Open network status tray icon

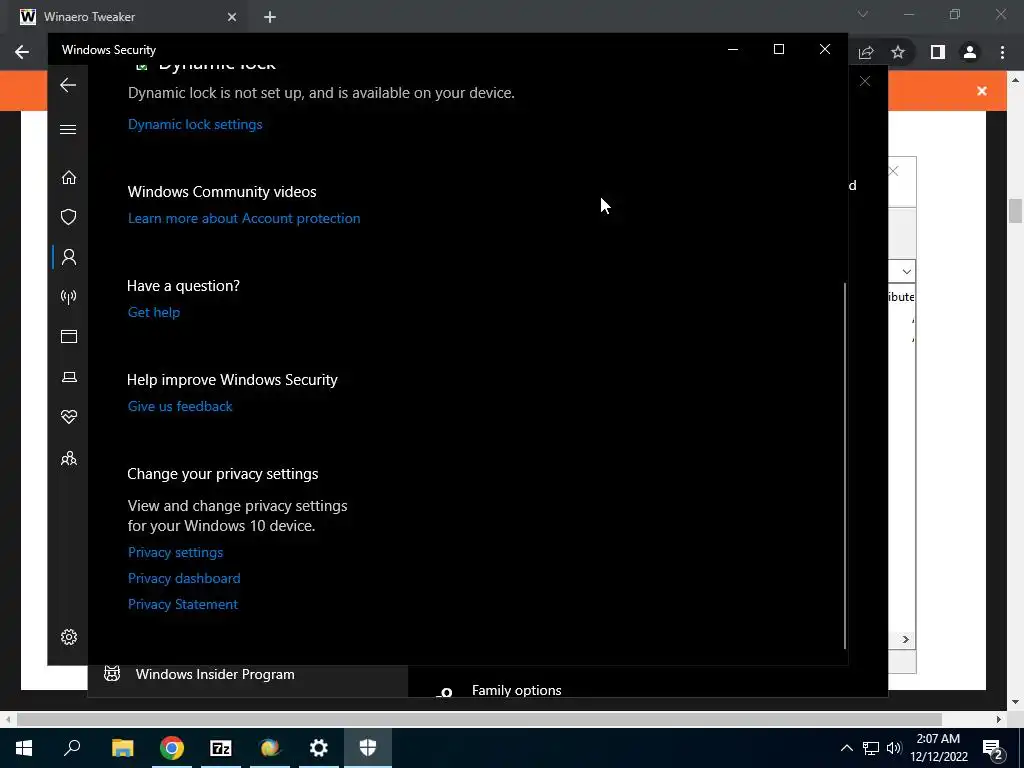coord(871,748)
